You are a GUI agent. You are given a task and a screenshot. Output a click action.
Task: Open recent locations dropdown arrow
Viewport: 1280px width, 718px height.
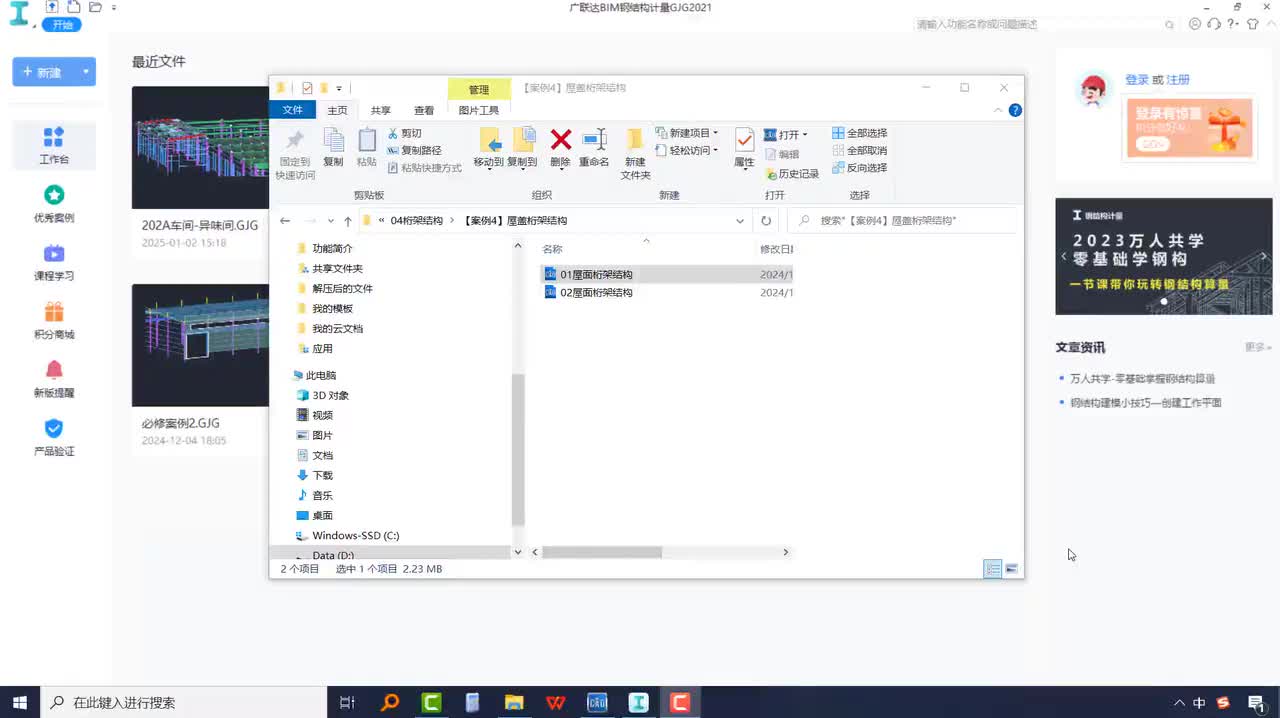331,221
